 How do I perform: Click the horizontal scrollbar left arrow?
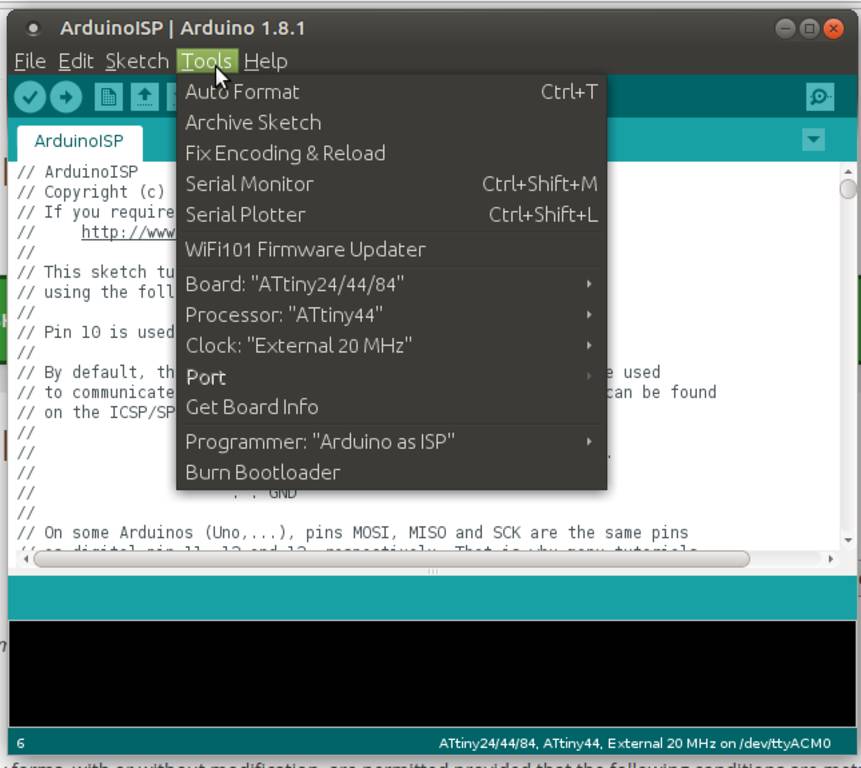point(26,559)
